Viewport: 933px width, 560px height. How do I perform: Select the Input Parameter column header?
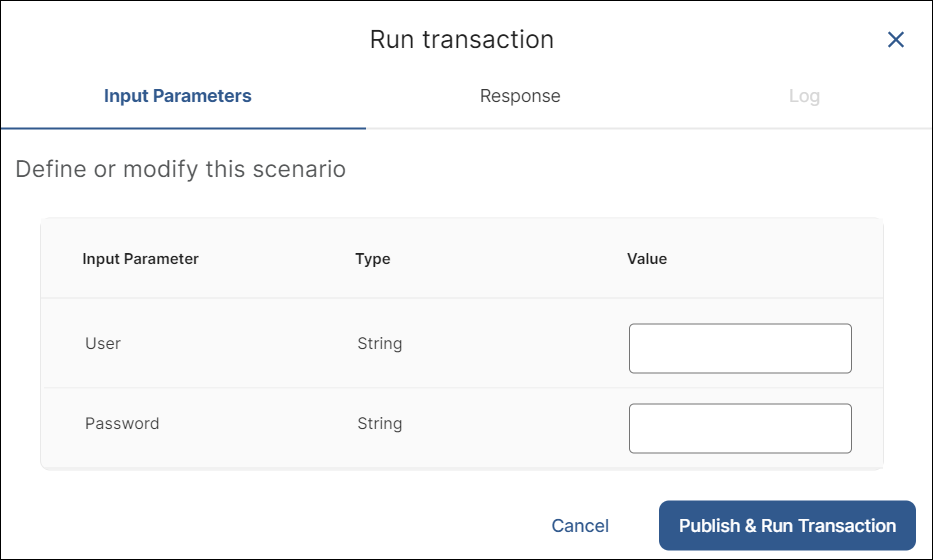click(x=140, y=259)
